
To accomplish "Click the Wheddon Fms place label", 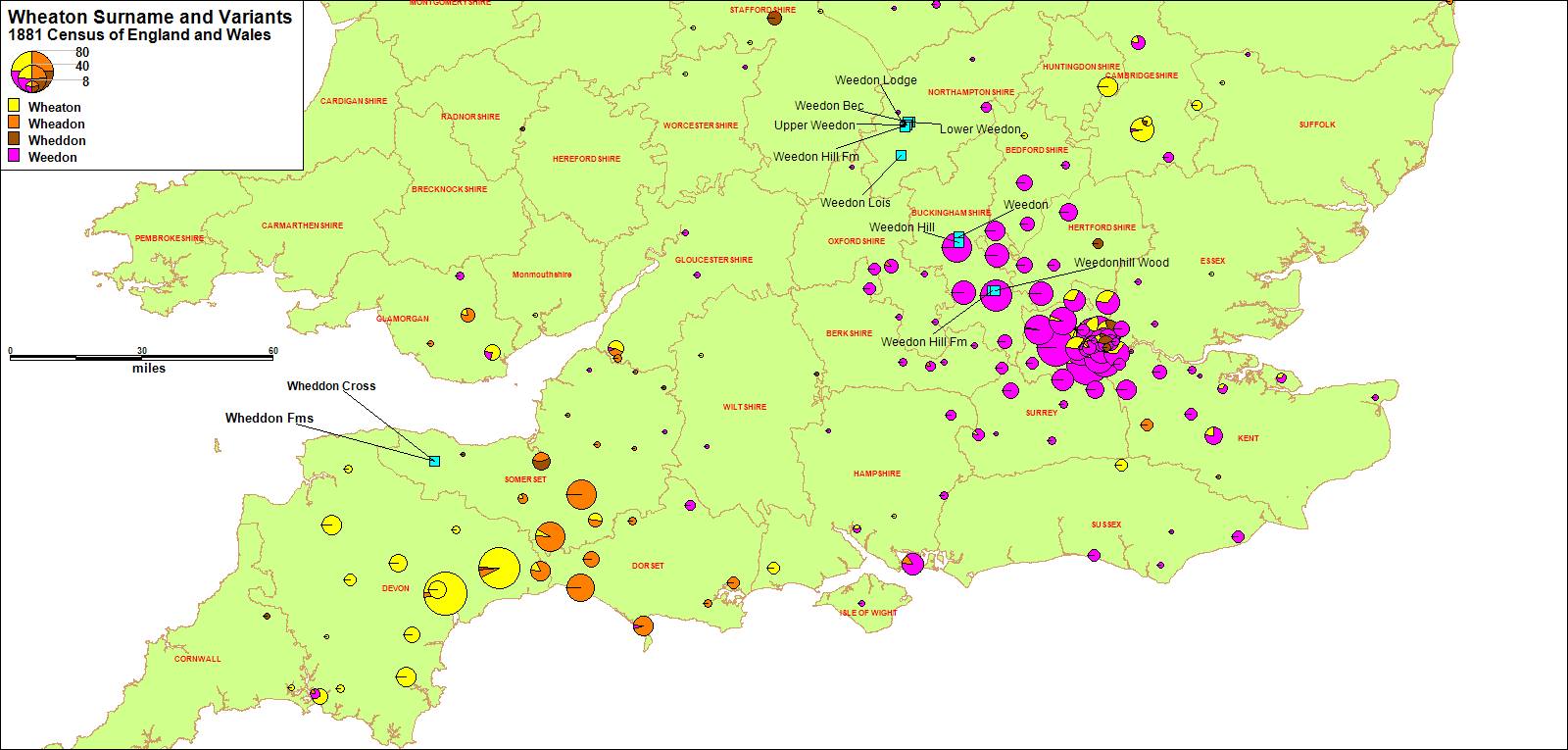I will tap(269, 419).
